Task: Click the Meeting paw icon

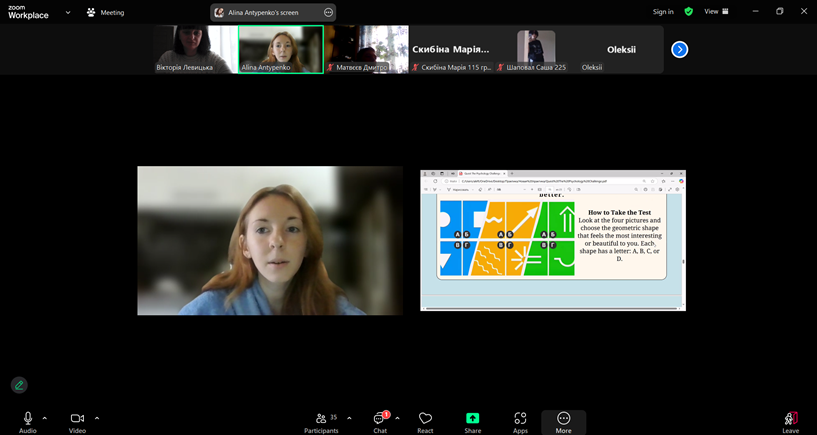Action: click(x=92, y=13)
